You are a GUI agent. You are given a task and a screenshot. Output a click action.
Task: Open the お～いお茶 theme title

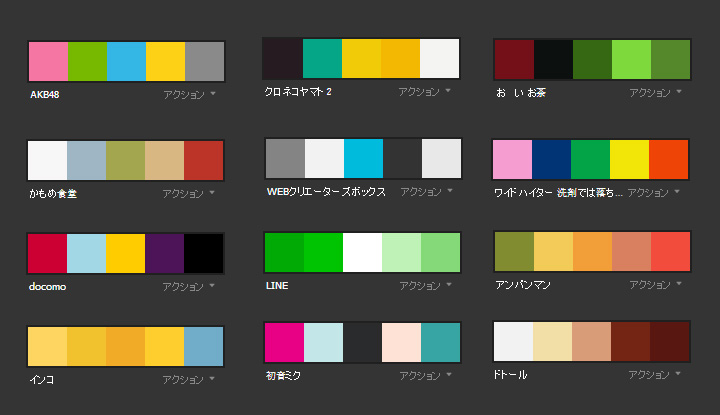521,93
